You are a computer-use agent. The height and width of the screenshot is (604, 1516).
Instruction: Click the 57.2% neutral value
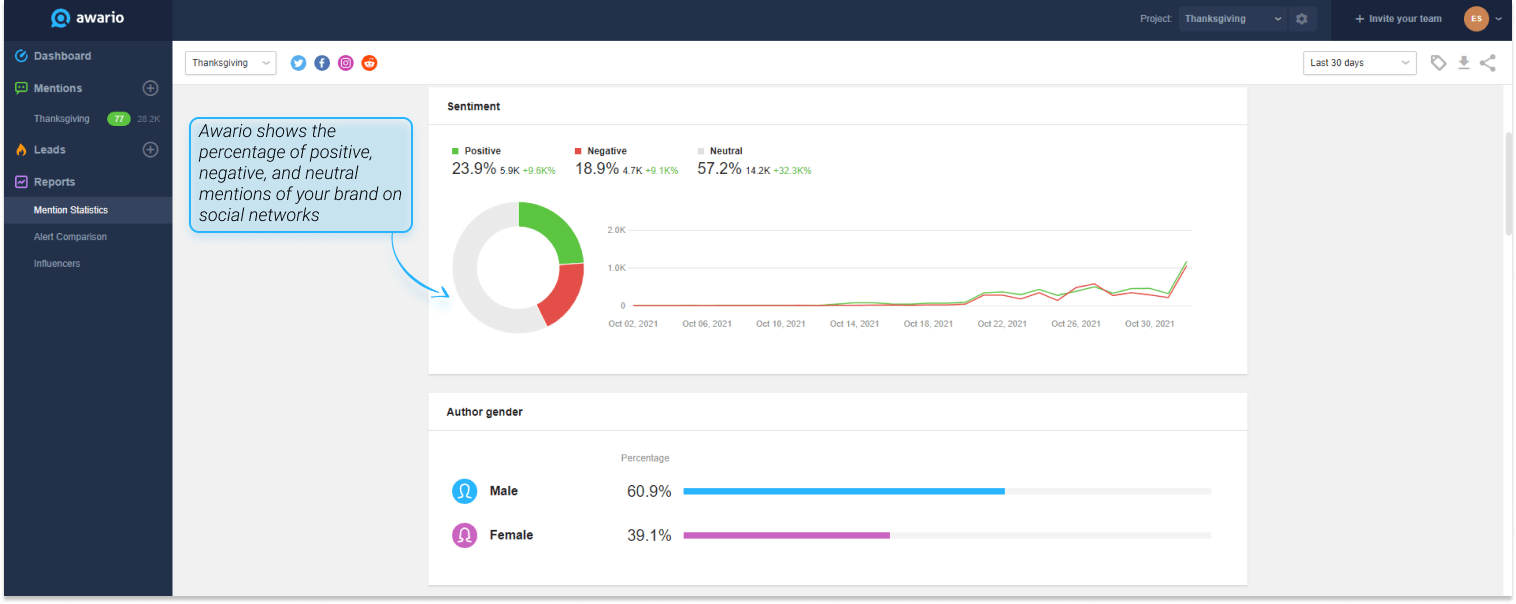click(720, 169)
